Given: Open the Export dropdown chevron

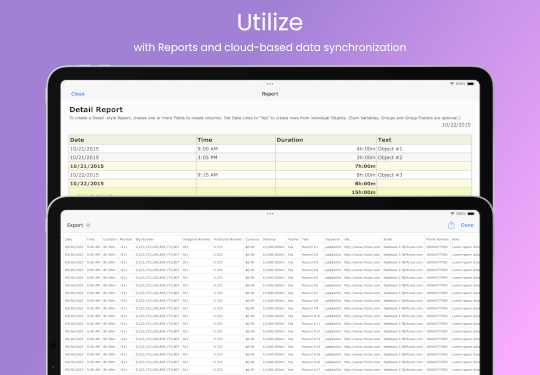Looking at the screenshot, I should pos(88,225).
